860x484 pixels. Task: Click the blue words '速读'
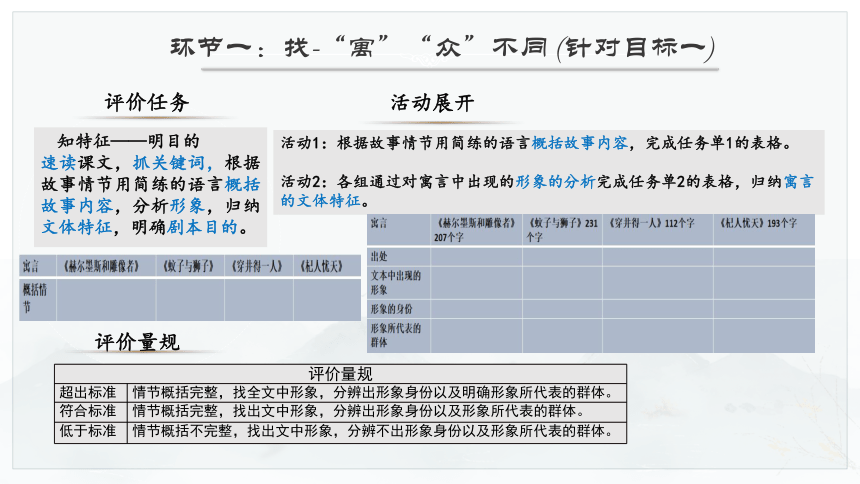click(x=58, y=162)
